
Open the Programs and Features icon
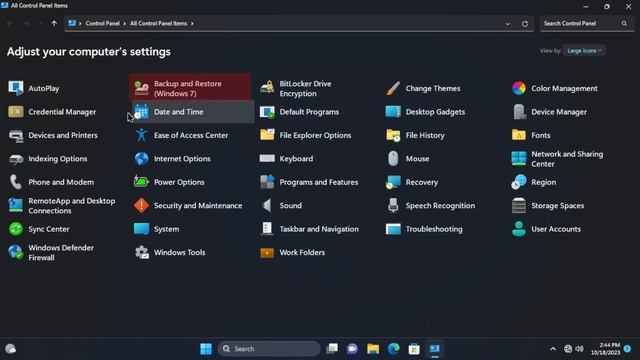267,182
